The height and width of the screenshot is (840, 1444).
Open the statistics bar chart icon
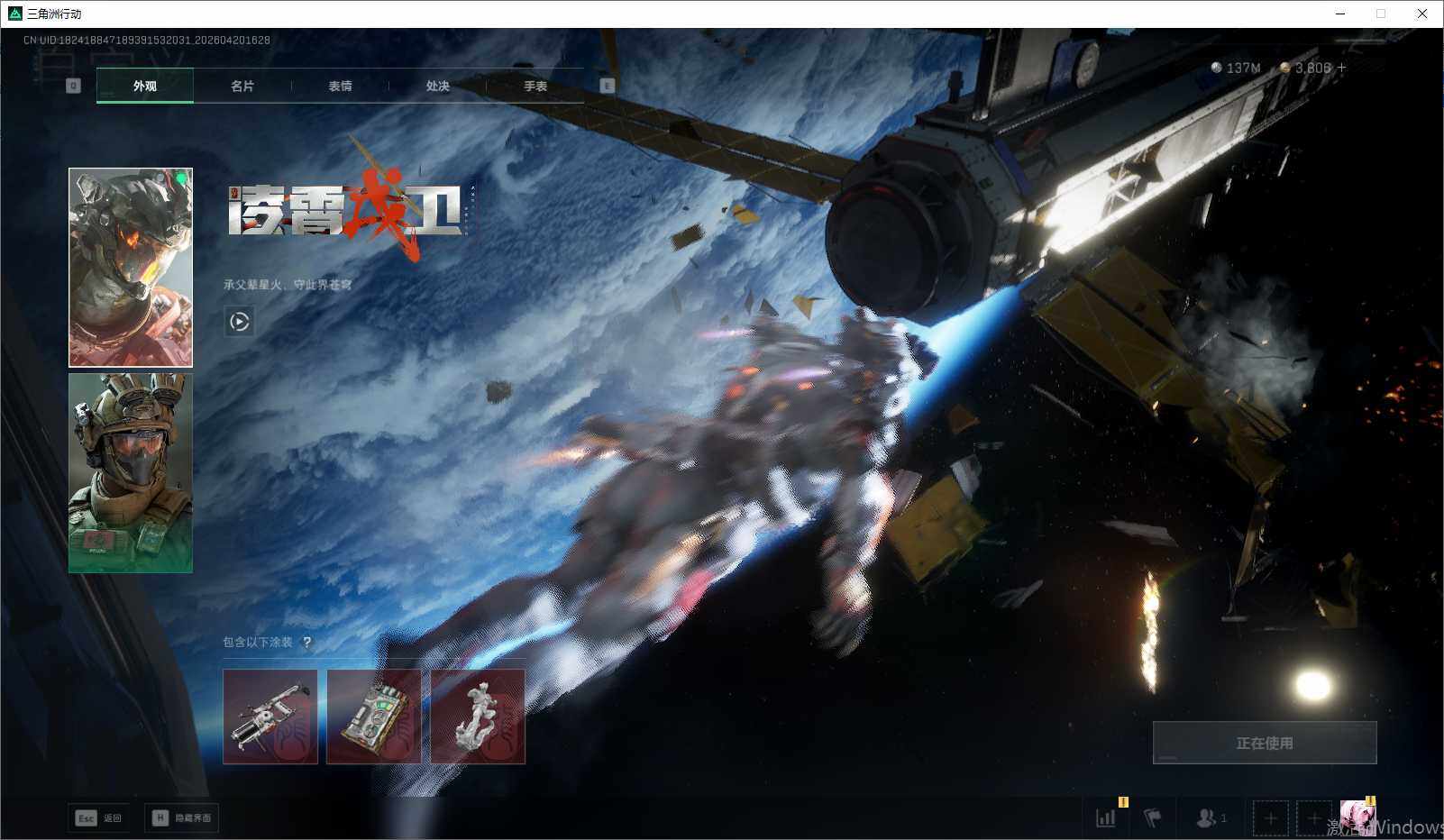tap(1106, 817)
